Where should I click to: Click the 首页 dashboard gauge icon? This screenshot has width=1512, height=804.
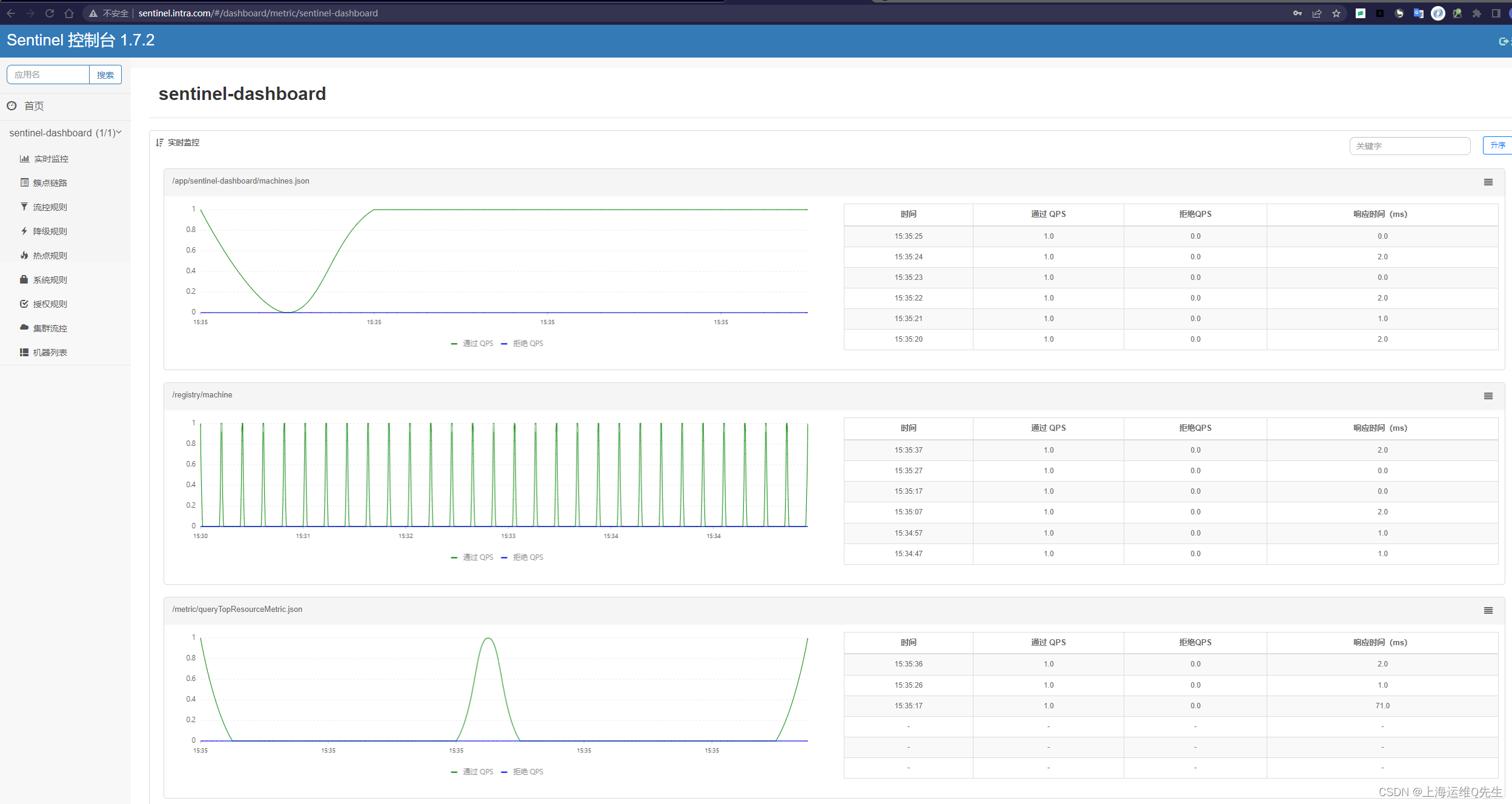click(x=12, y=106)
